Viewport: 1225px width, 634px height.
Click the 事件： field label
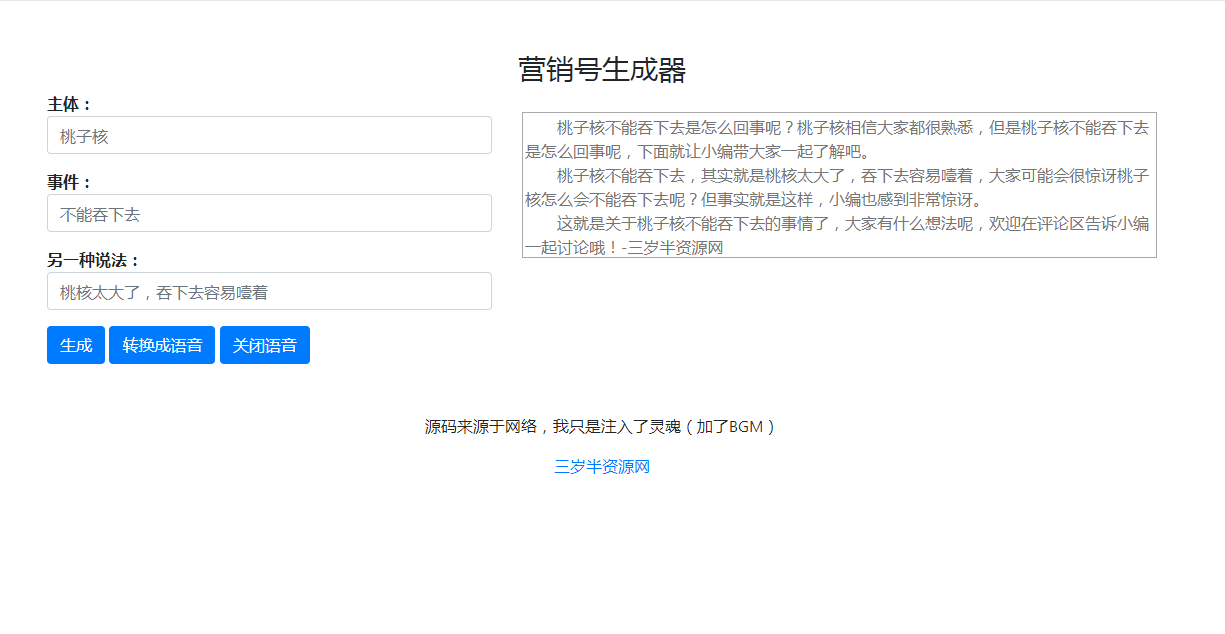tap(70, 182)
